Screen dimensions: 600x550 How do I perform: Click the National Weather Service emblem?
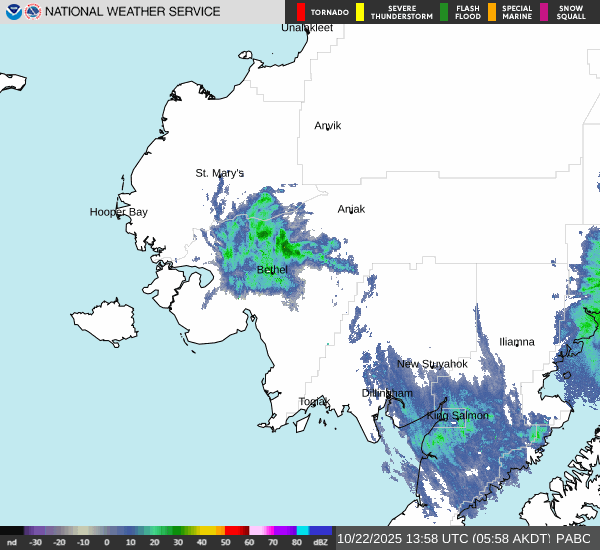pyautogui.click(x=34, y=12)
